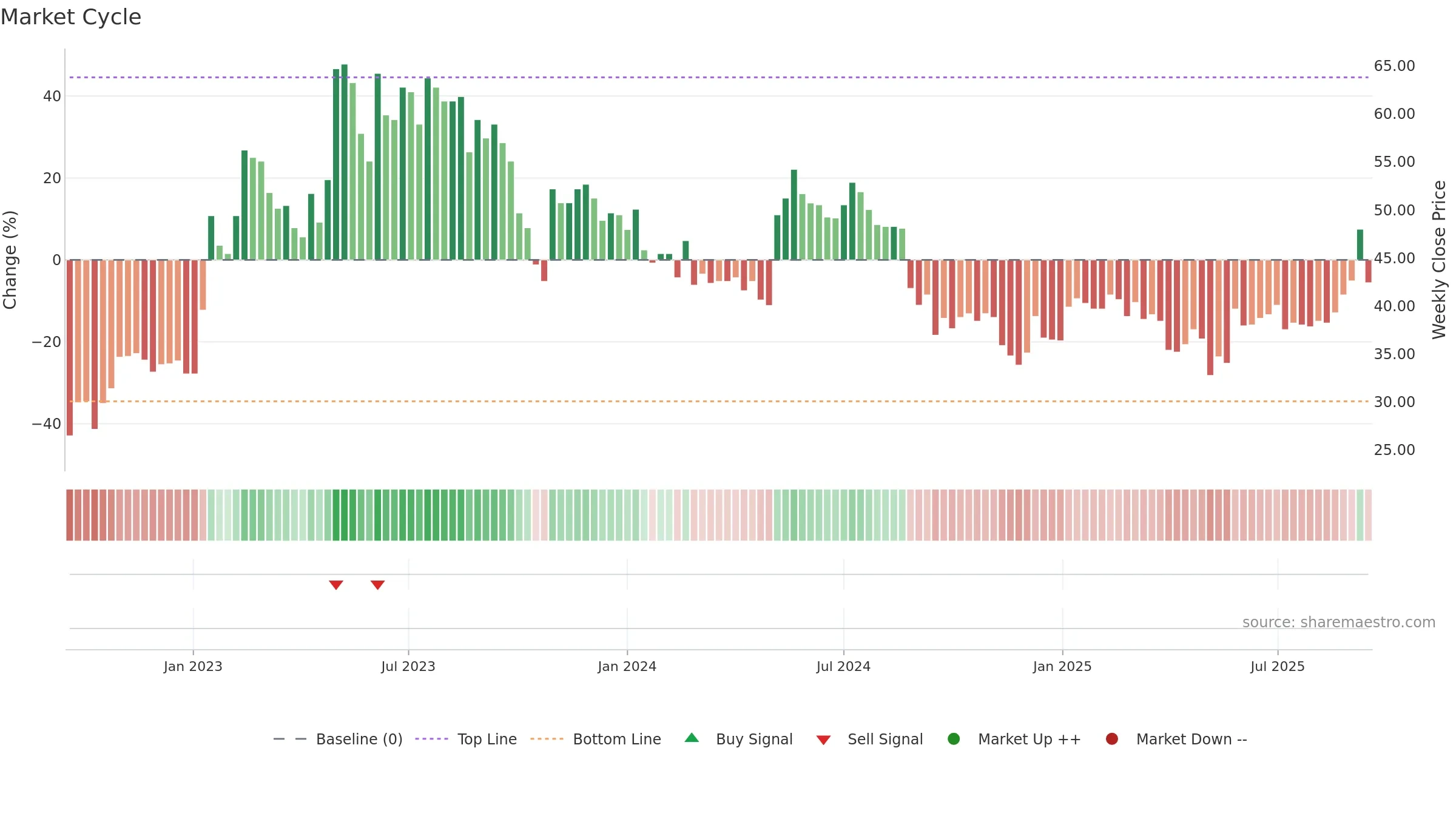Toggle the Buy Signal legend label

pyautogui.click(x=754, y=740)
